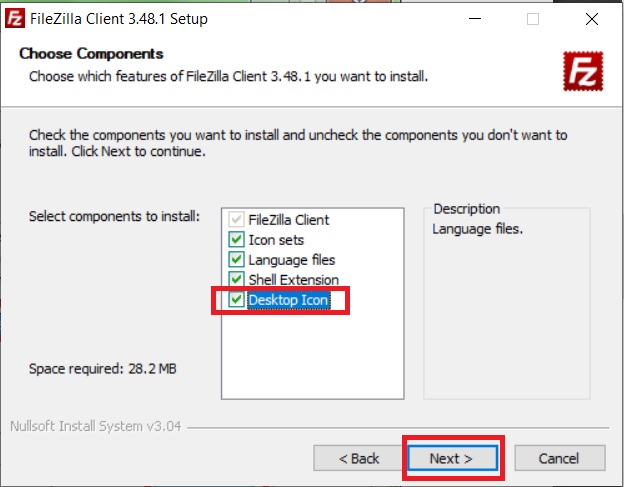Close the setup window
This screenshot has width=624, height=487.
(592, 19)
